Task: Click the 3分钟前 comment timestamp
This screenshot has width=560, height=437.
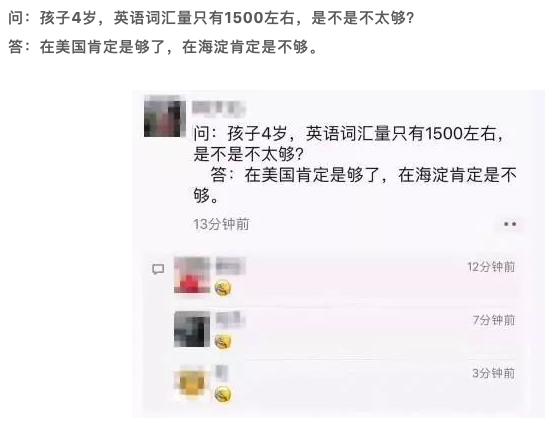Action: [494, 373]
